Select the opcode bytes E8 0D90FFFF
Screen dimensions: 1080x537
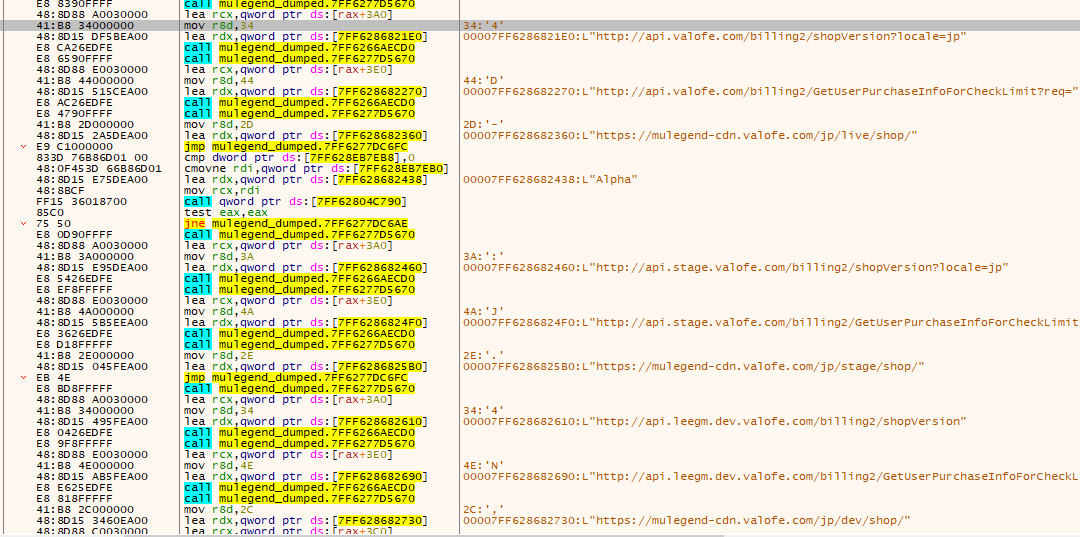pyautogui.click(x=74, y=235)
